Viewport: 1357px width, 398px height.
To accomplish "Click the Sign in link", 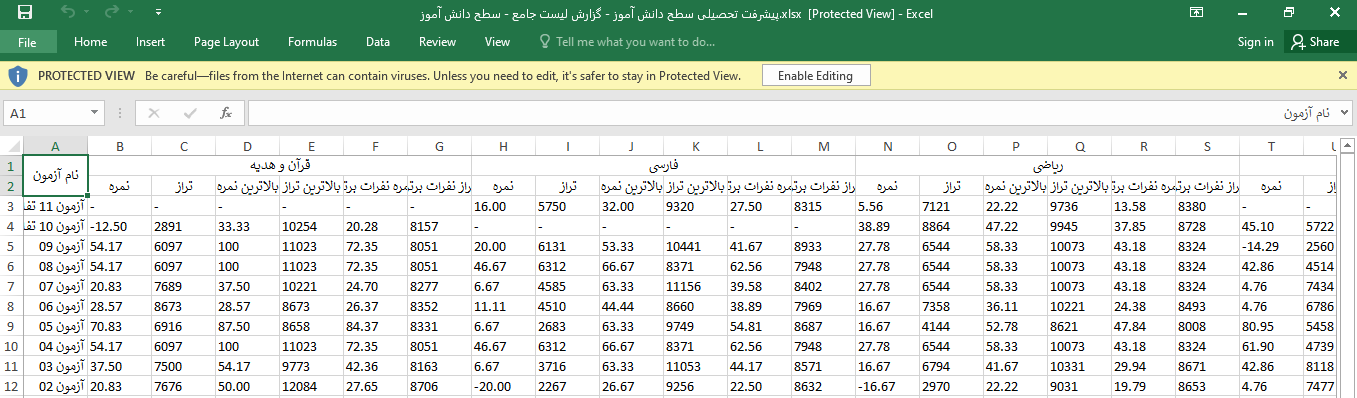I will 1255,42.
